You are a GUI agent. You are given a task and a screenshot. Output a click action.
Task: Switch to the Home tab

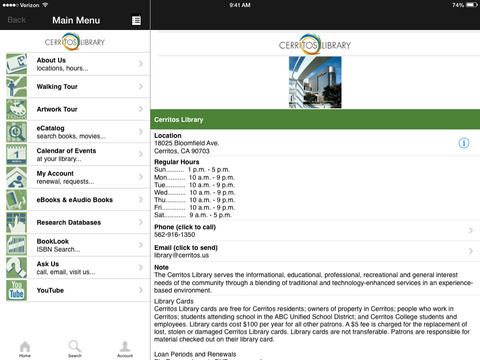coord(25,349)
